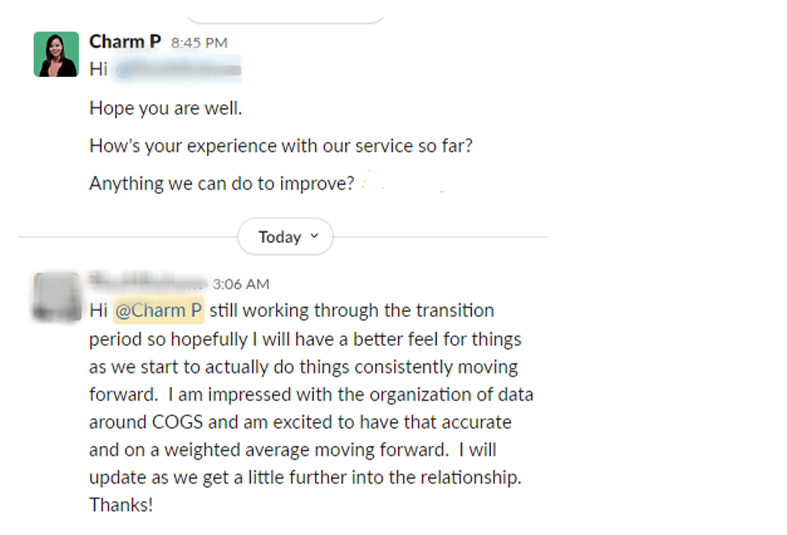Open the Today date dropdown
This screenshot has height=535, width=787.
click(285, 237)
